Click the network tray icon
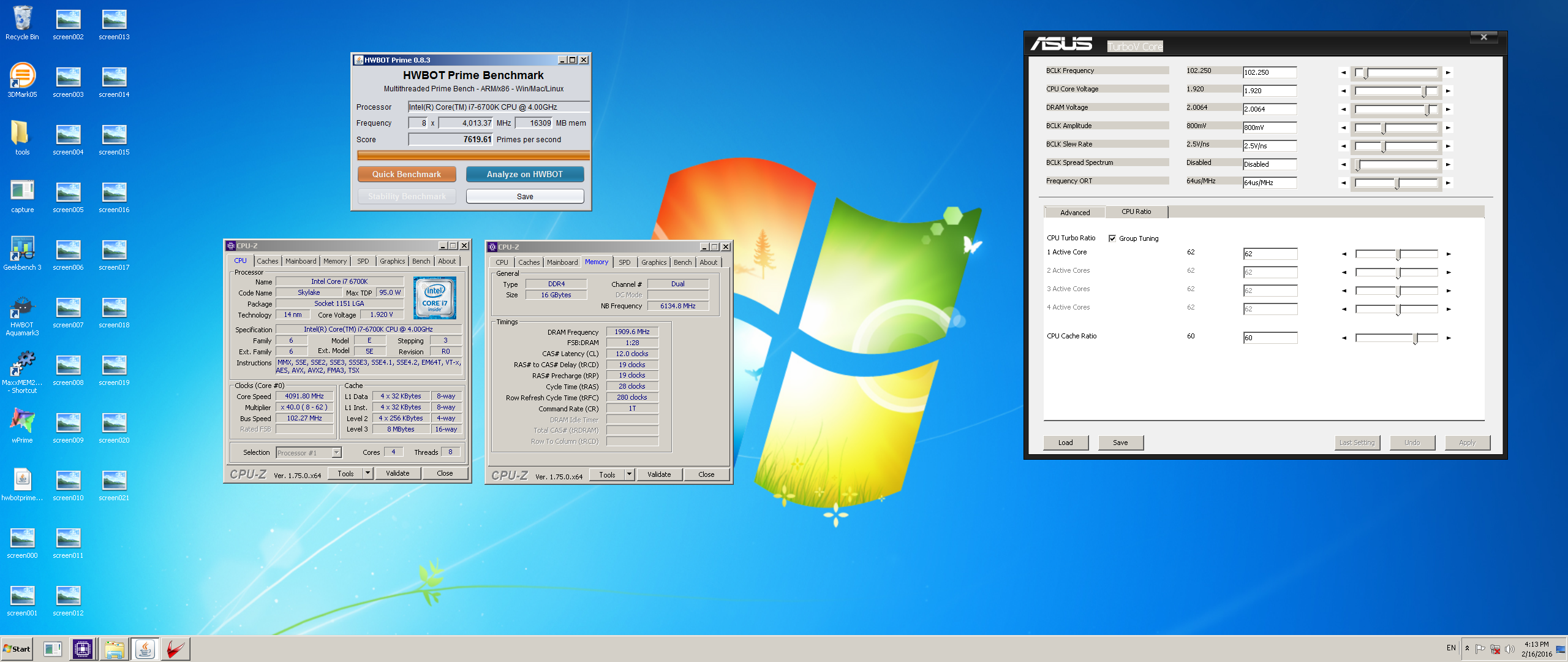 (x=1495, y=649)
